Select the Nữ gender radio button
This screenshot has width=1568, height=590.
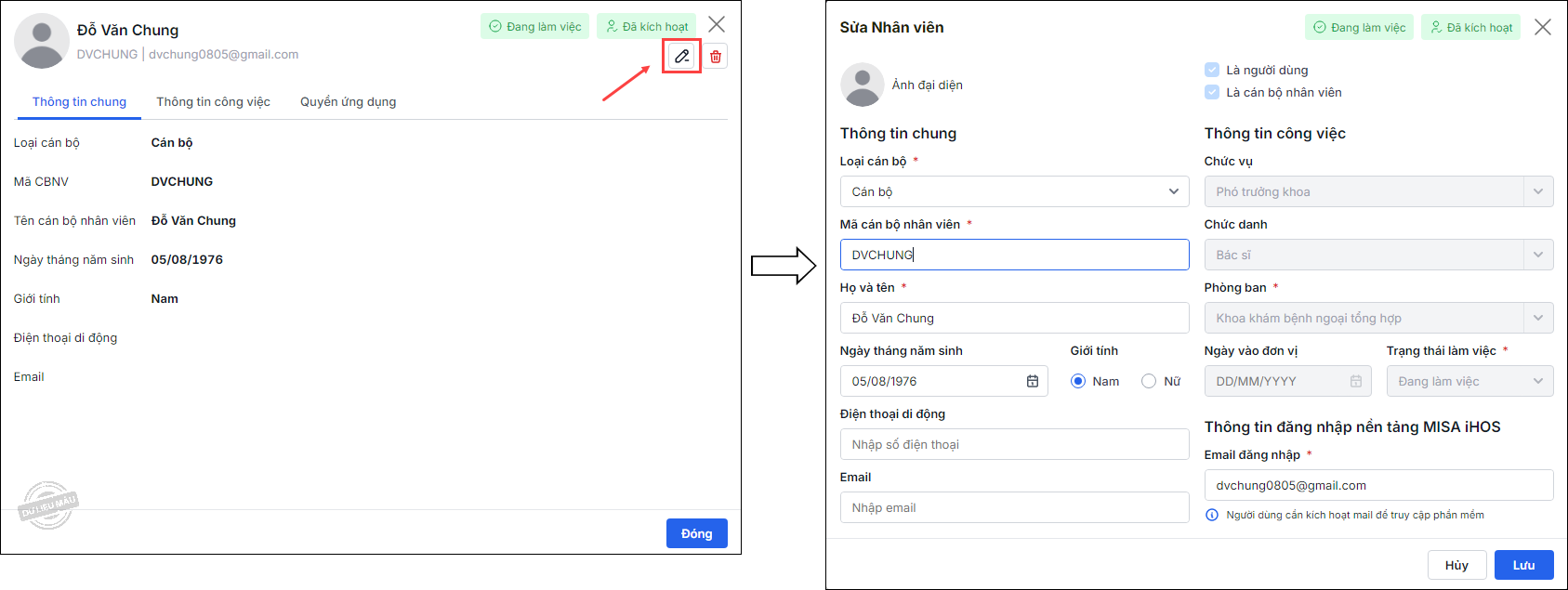pyautogui.click(x=1149, y=381)
